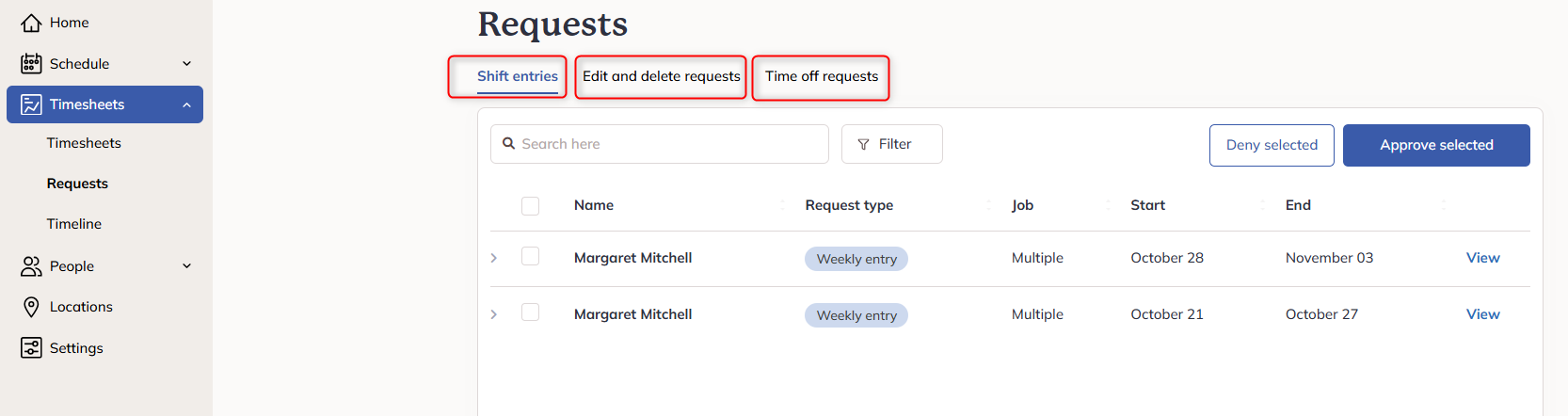Click the October 27 end date
Screen dimensions: 1568x416
(x=1321, y=314)
